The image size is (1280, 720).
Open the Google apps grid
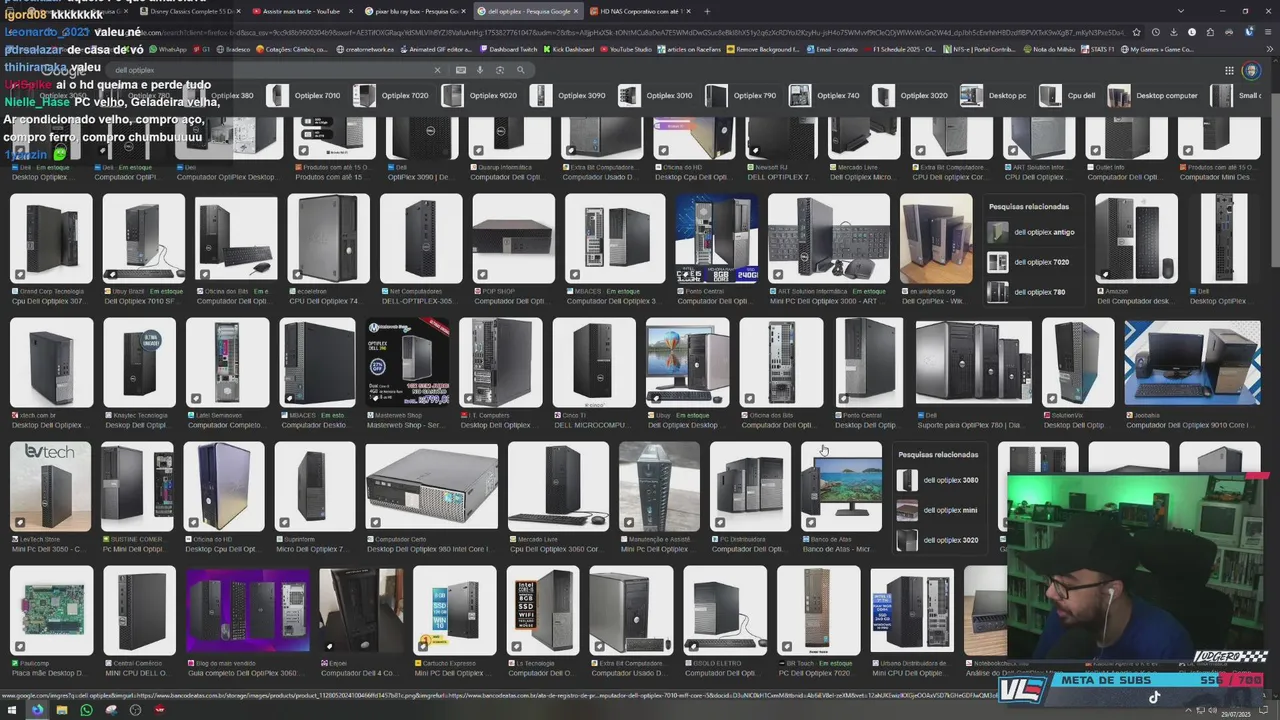tap(1230, 70)
